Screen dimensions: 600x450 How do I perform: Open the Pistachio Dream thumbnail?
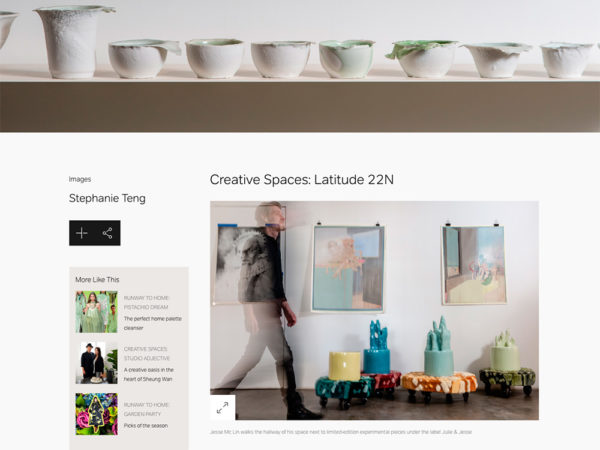pos(96,311)
